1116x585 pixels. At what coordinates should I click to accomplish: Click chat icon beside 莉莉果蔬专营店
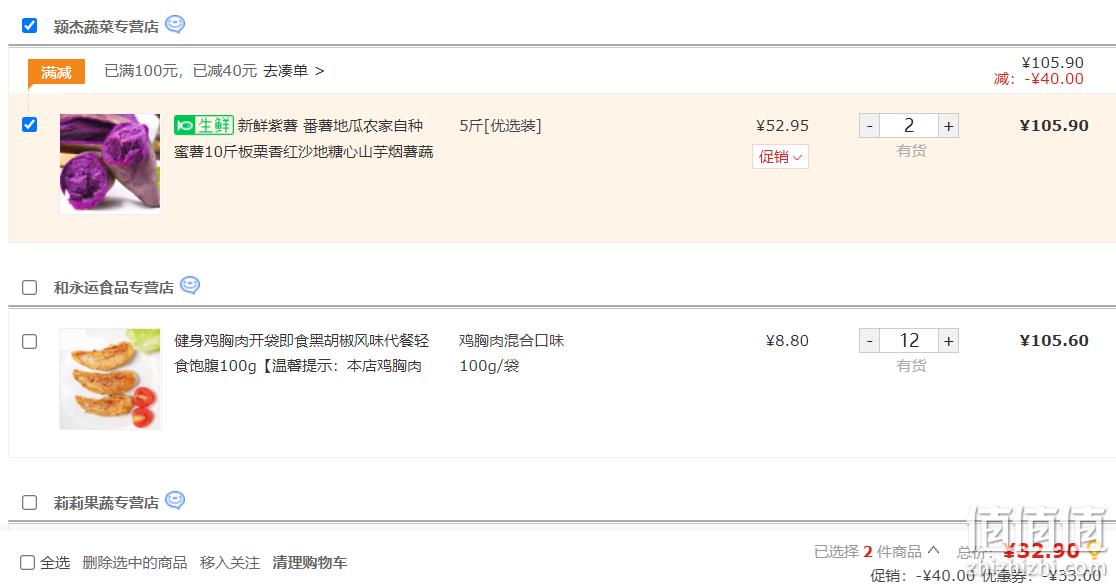click(x=175, y=500)
